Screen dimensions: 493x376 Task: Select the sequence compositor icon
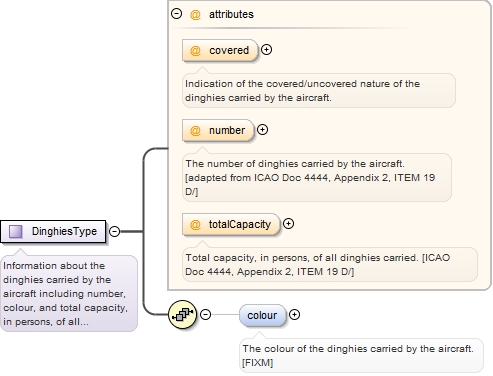(182, 314)
